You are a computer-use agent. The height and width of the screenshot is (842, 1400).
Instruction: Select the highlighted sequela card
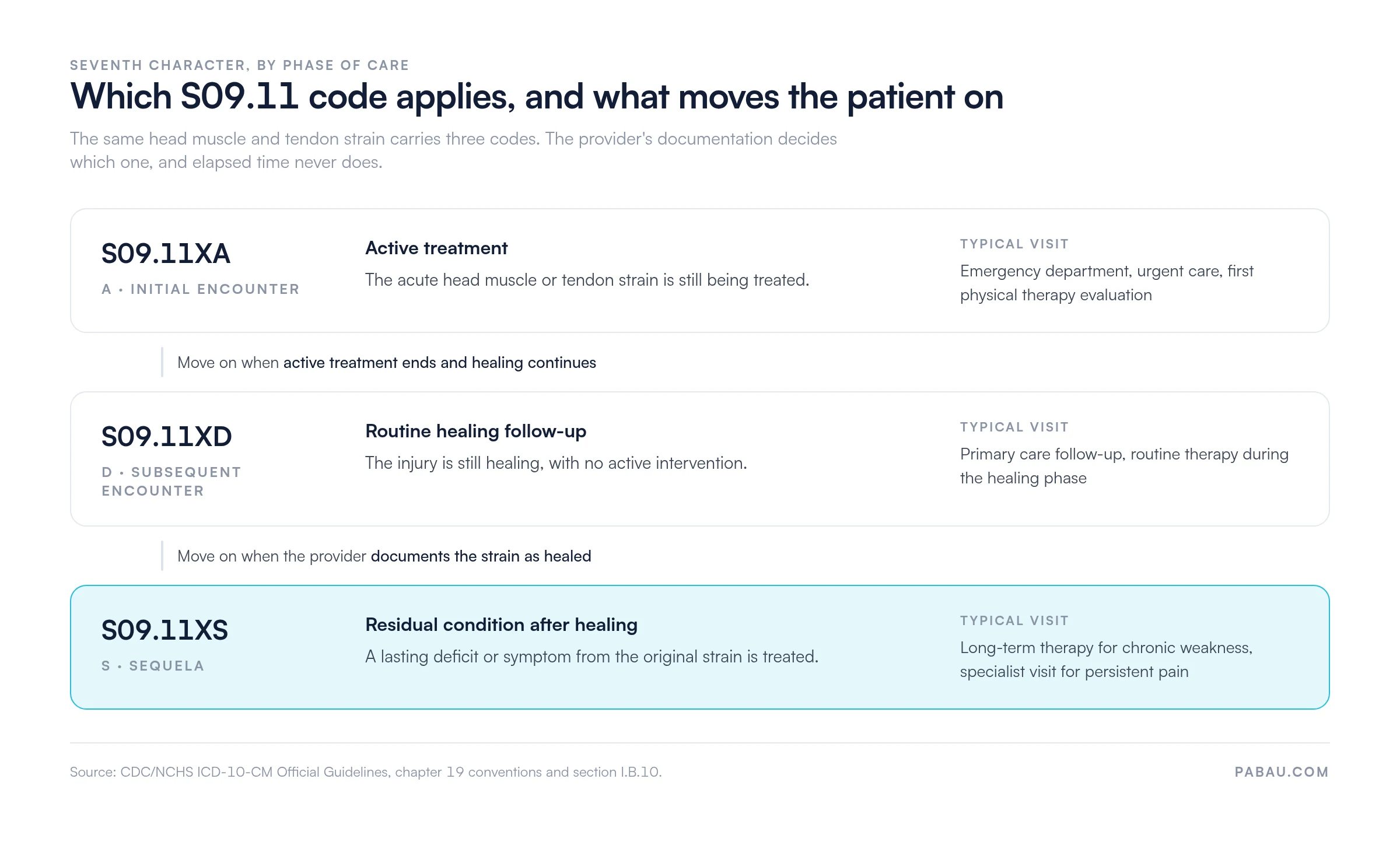[700, 647]
